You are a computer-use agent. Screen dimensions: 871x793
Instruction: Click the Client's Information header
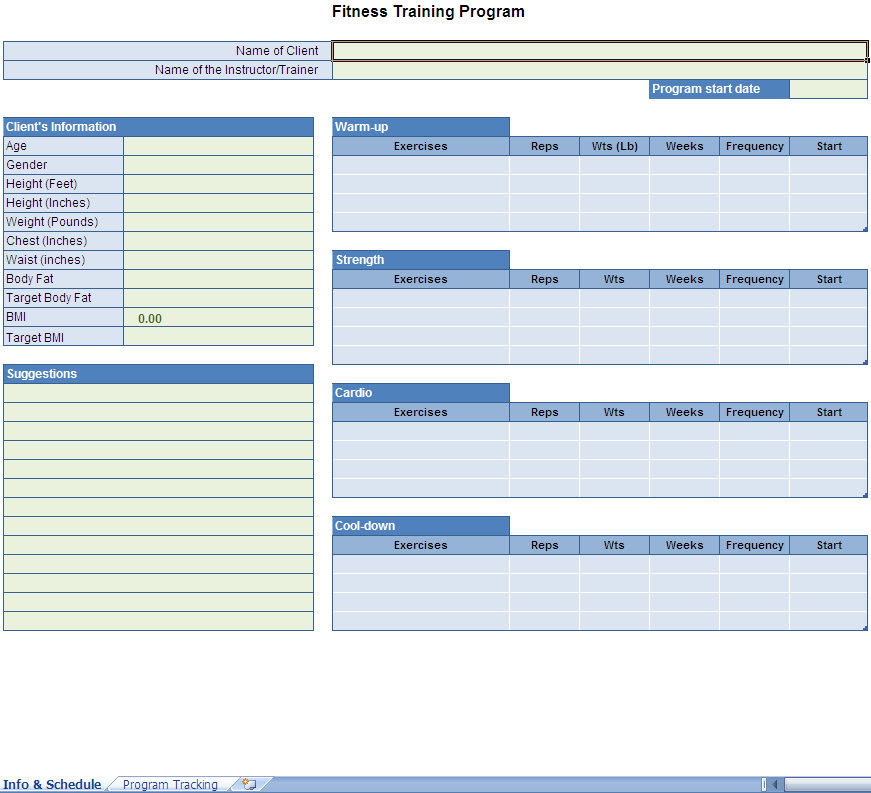(158, 127)
